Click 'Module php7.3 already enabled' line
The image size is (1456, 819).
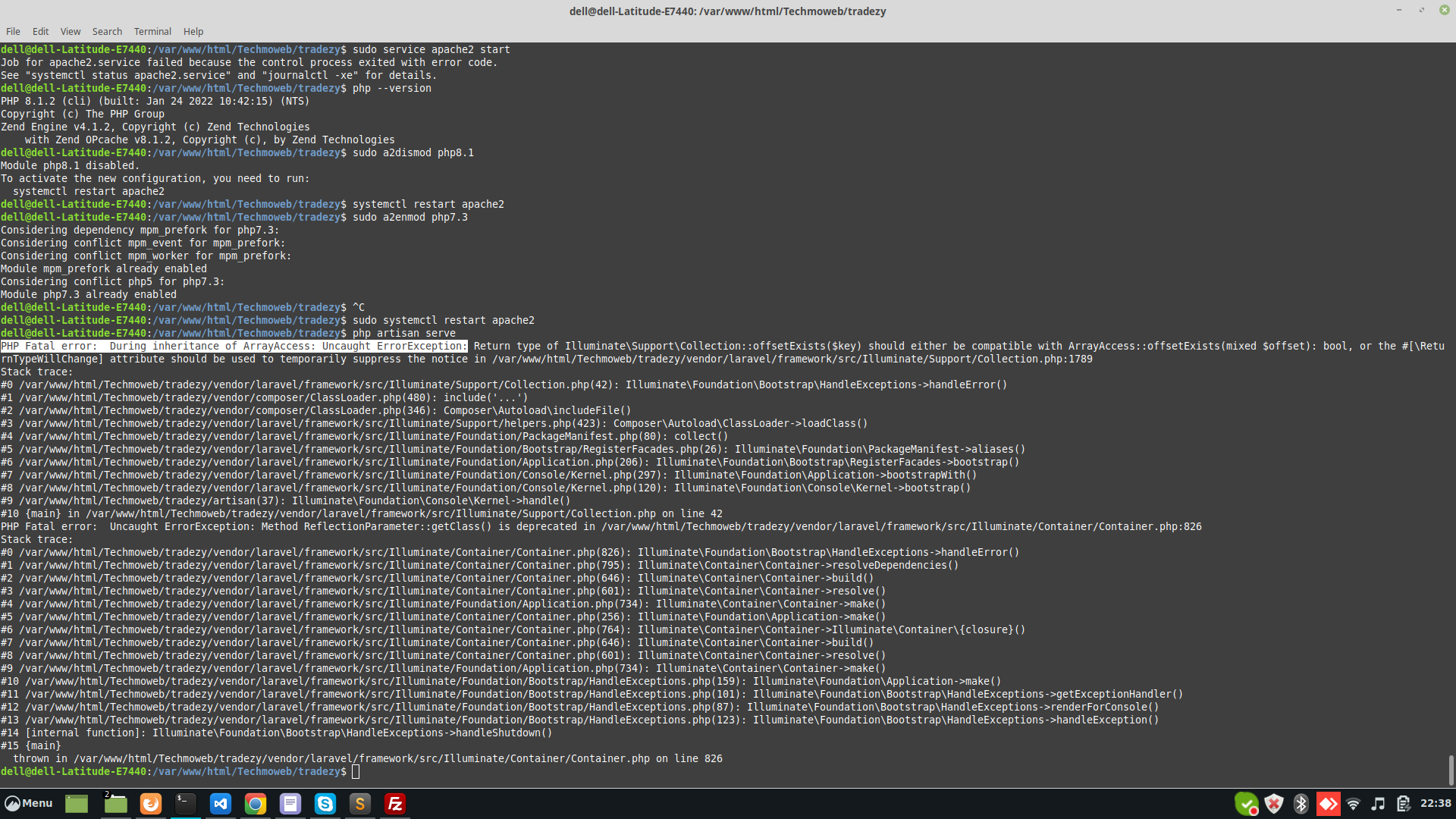pyautogui.click(x=88, y=294)
